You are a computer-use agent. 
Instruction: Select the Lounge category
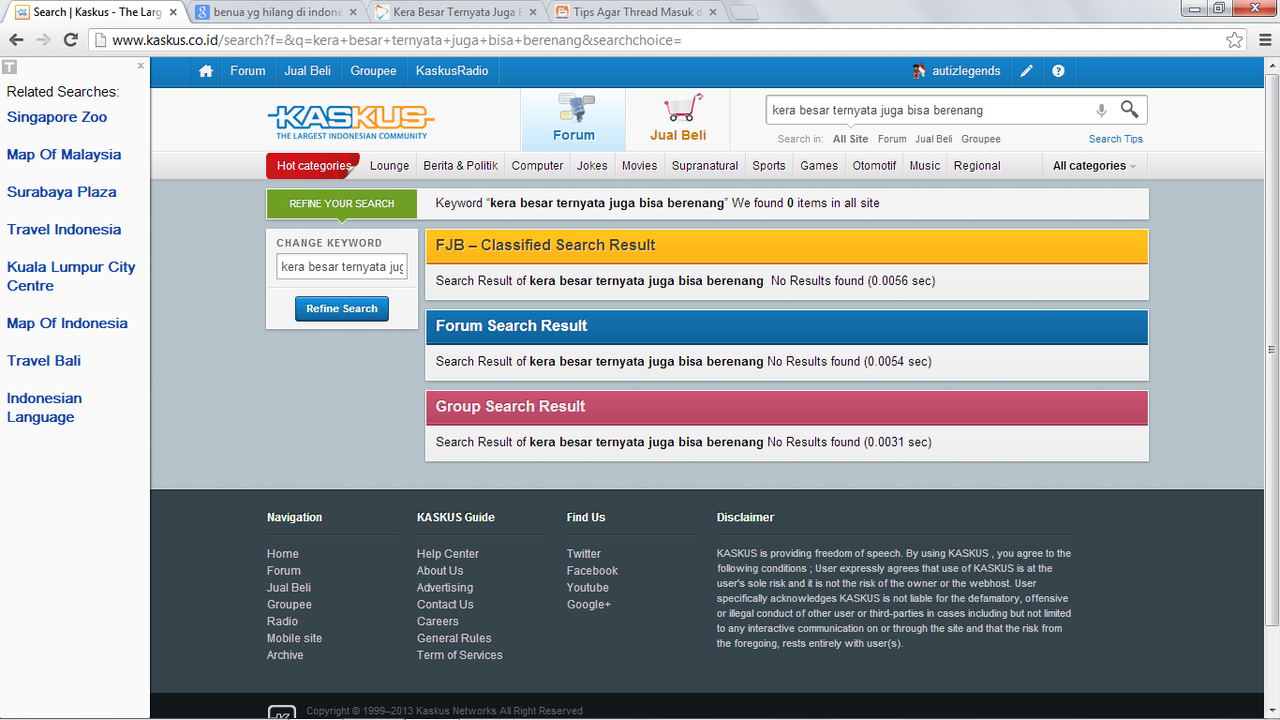pyautogui.click(x=389, y=166)
